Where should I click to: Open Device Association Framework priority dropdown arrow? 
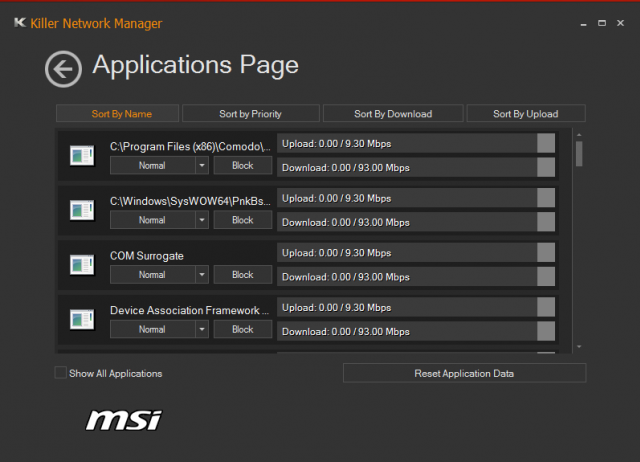pyautogui.click(x=202, y=329)
